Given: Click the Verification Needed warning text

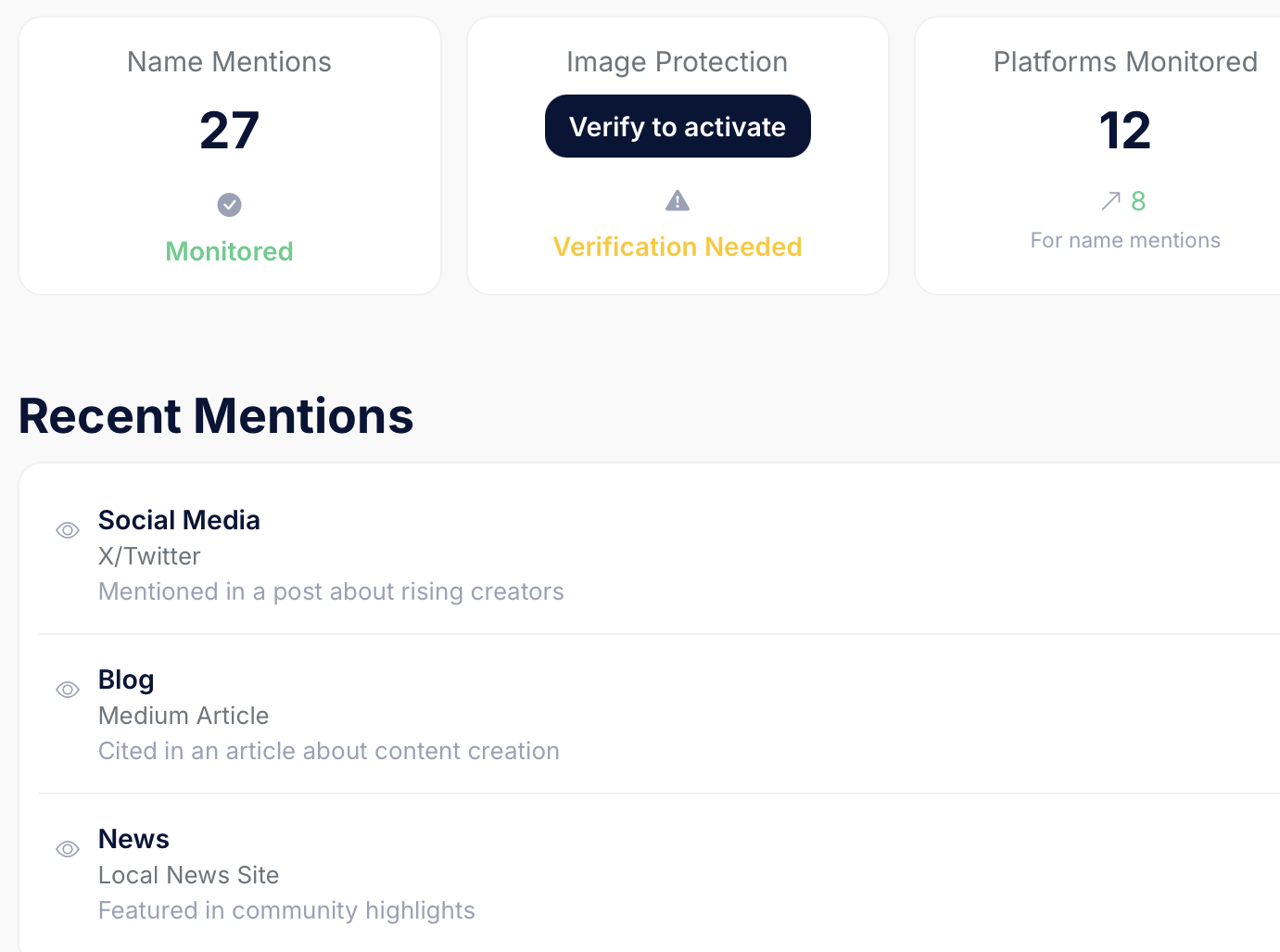Looking at the screenshot, I should tap(678, 247).
